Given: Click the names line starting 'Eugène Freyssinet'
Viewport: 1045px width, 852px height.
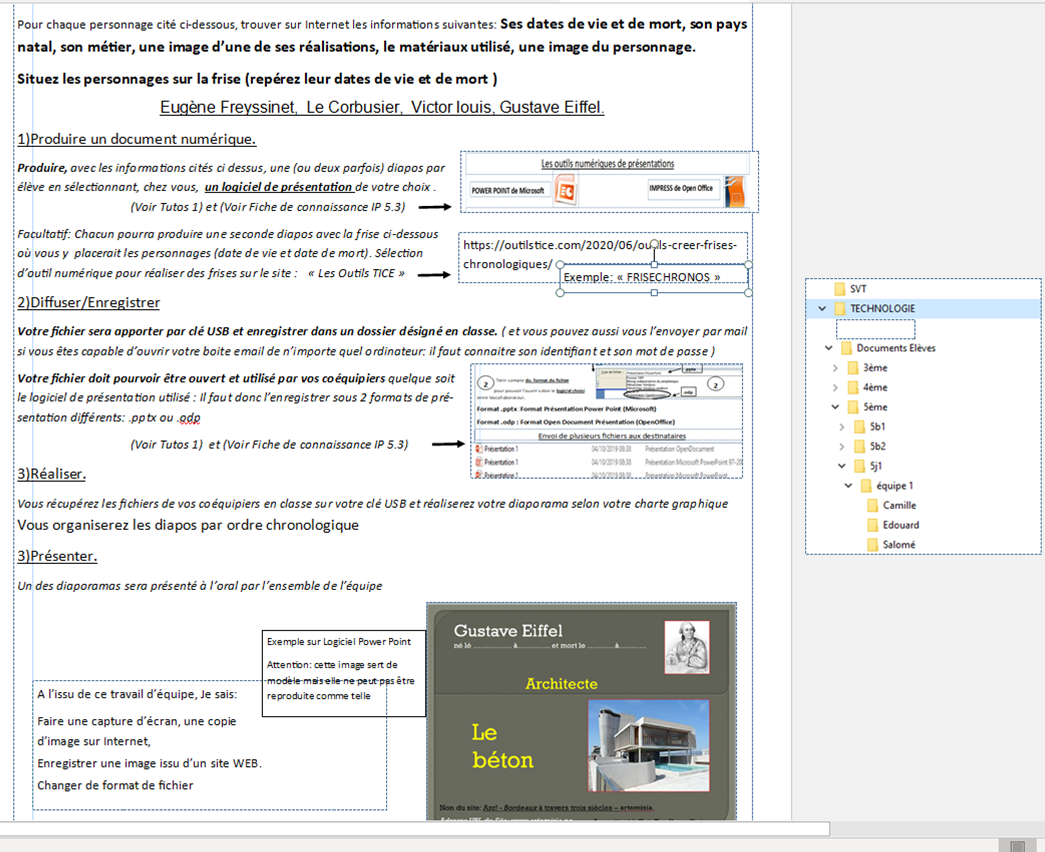Looking at the screenshot, I should point(382,107).
